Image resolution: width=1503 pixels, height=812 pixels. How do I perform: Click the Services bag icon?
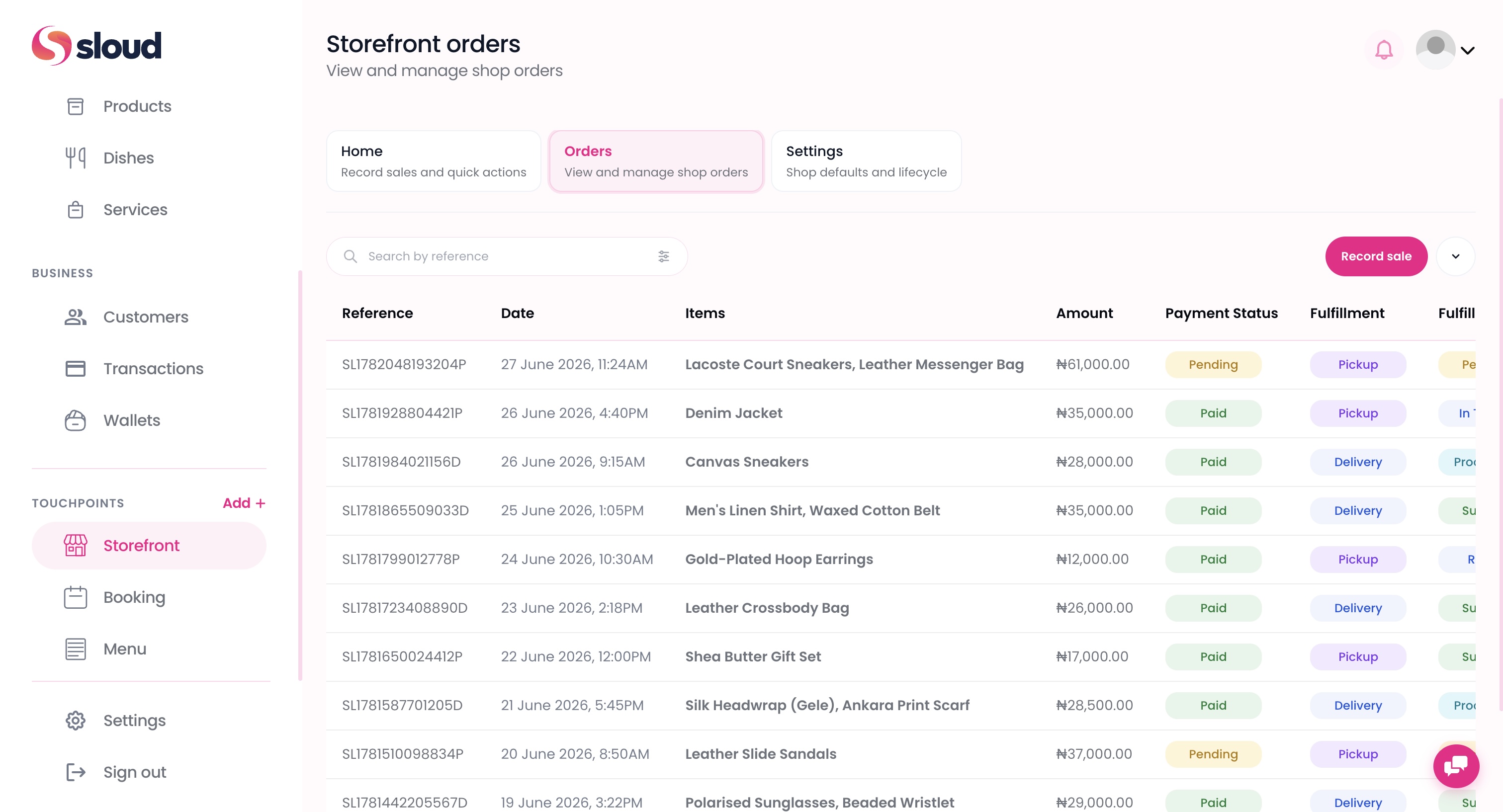pyautogui.click(x=75, y=209)
